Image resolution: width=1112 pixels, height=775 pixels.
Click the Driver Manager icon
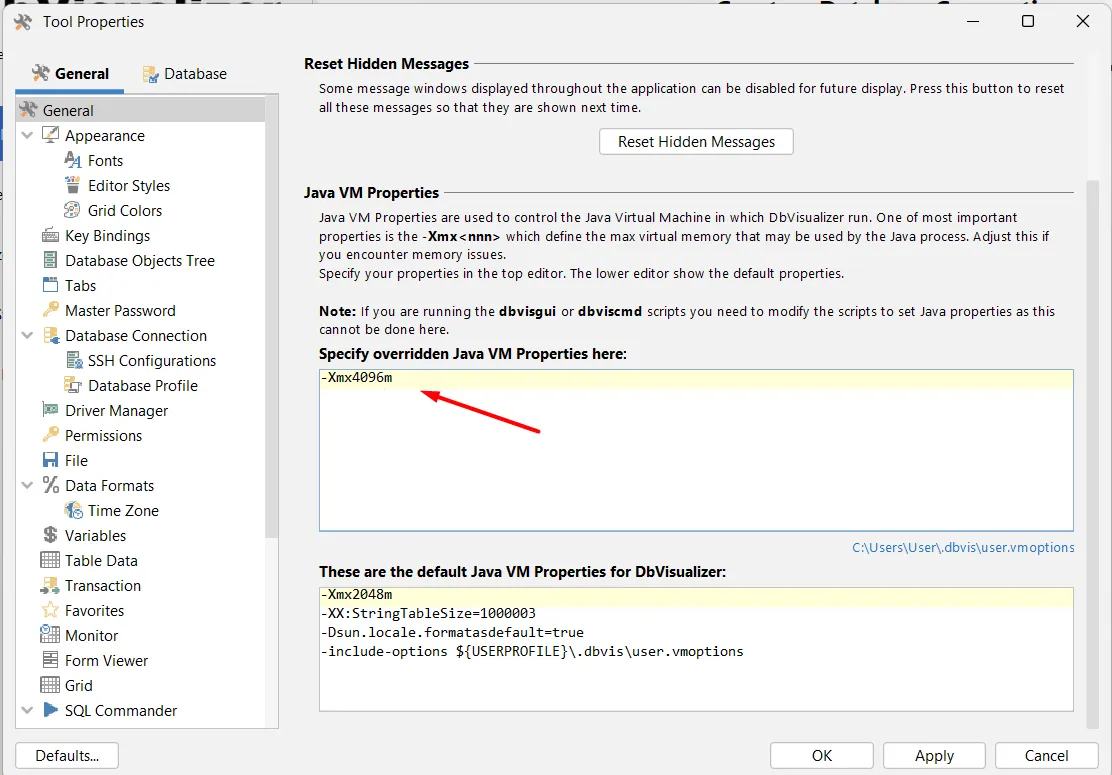[x=50, y=410]
